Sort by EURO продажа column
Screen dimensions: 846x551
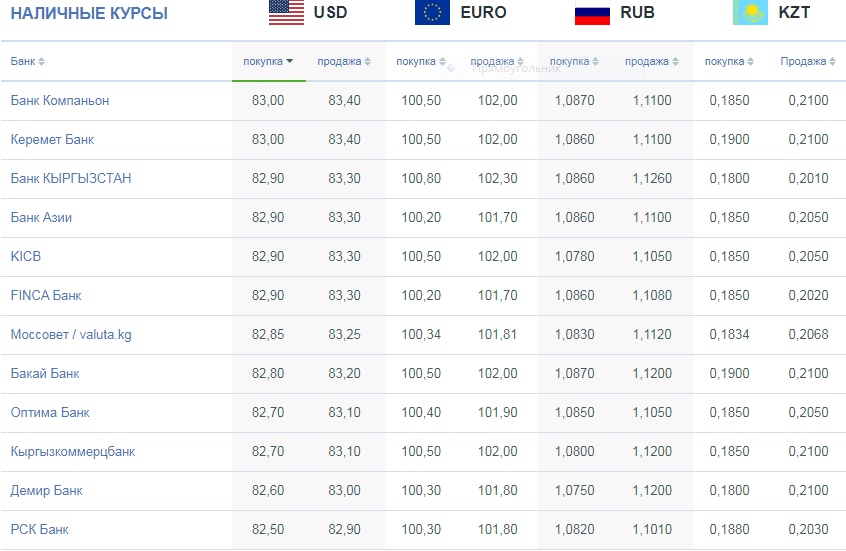pyautogui.click(x=497, y=62)
